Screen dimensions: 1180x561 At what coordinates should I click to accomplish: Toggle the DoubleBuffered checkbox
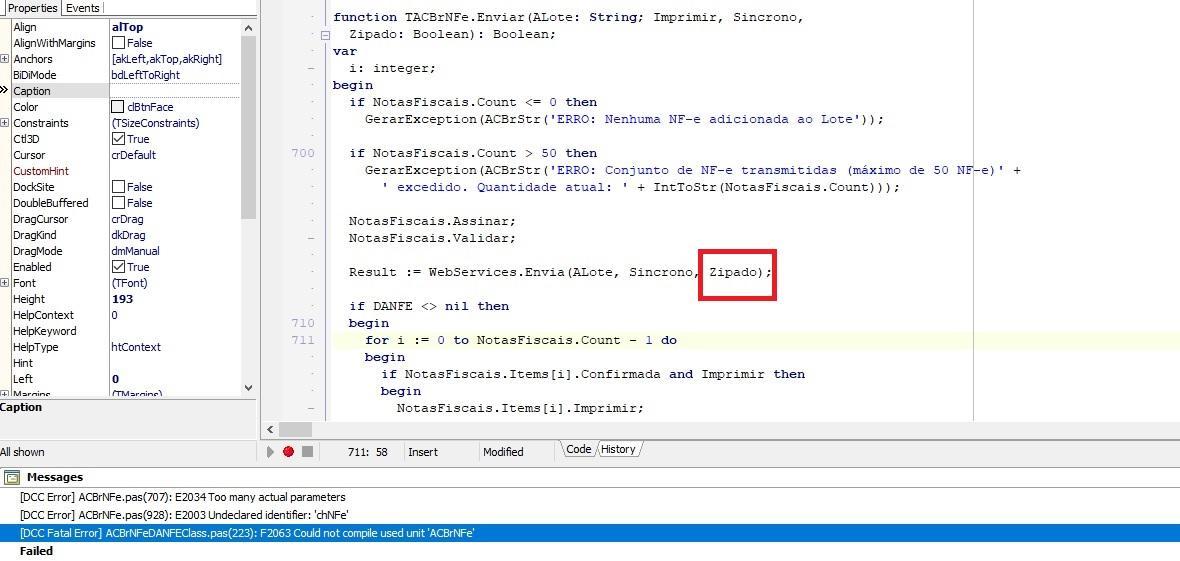tap(118, 203)
